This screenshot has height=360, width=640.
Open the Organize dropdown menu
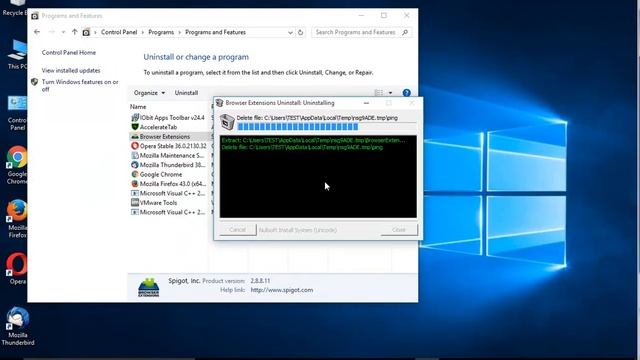[x=149, y=93]
